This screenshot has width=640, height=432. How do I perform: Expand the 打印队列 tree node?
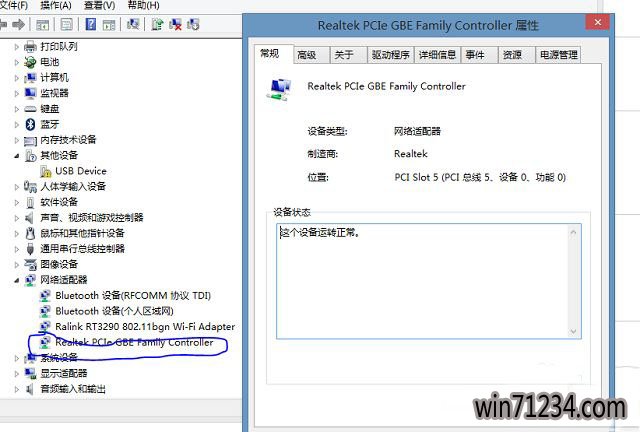16,47
